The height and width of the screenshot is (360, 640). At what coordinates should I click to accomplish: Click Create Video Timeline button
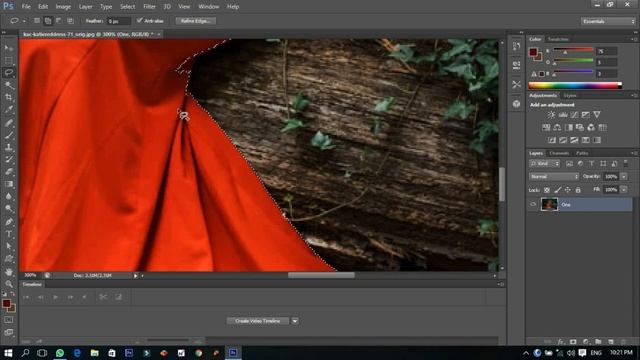coord(258,321)
